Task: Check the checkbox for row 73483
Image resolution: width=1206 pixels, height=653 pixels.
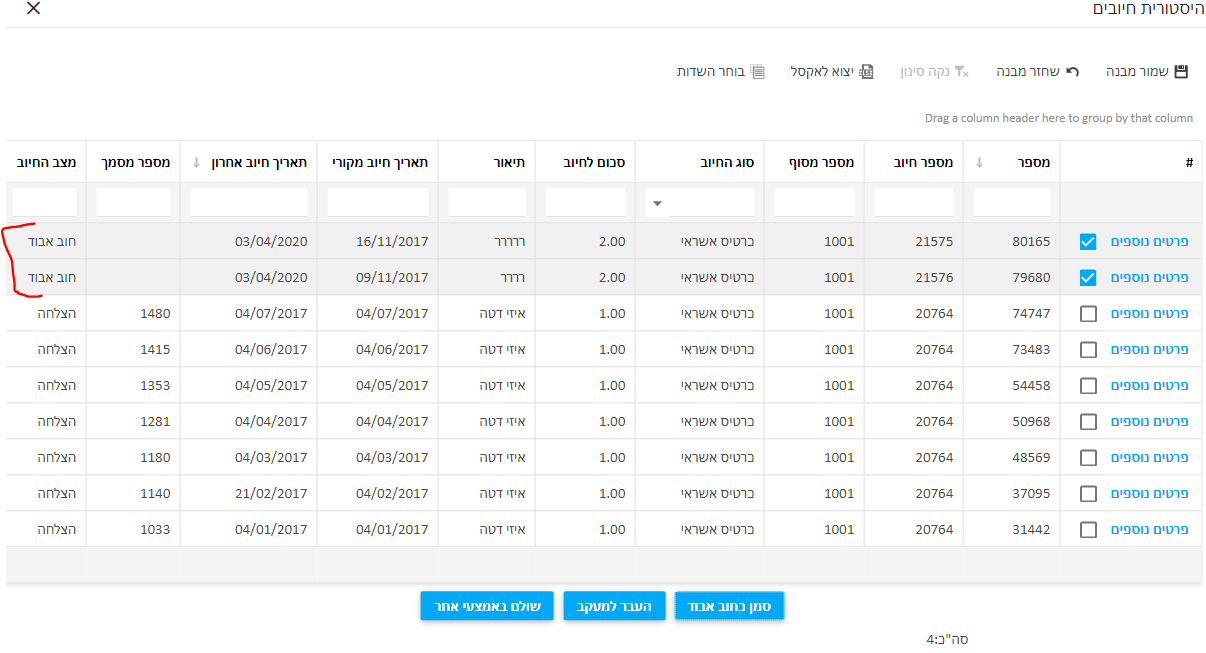Action: point(1088,350)
